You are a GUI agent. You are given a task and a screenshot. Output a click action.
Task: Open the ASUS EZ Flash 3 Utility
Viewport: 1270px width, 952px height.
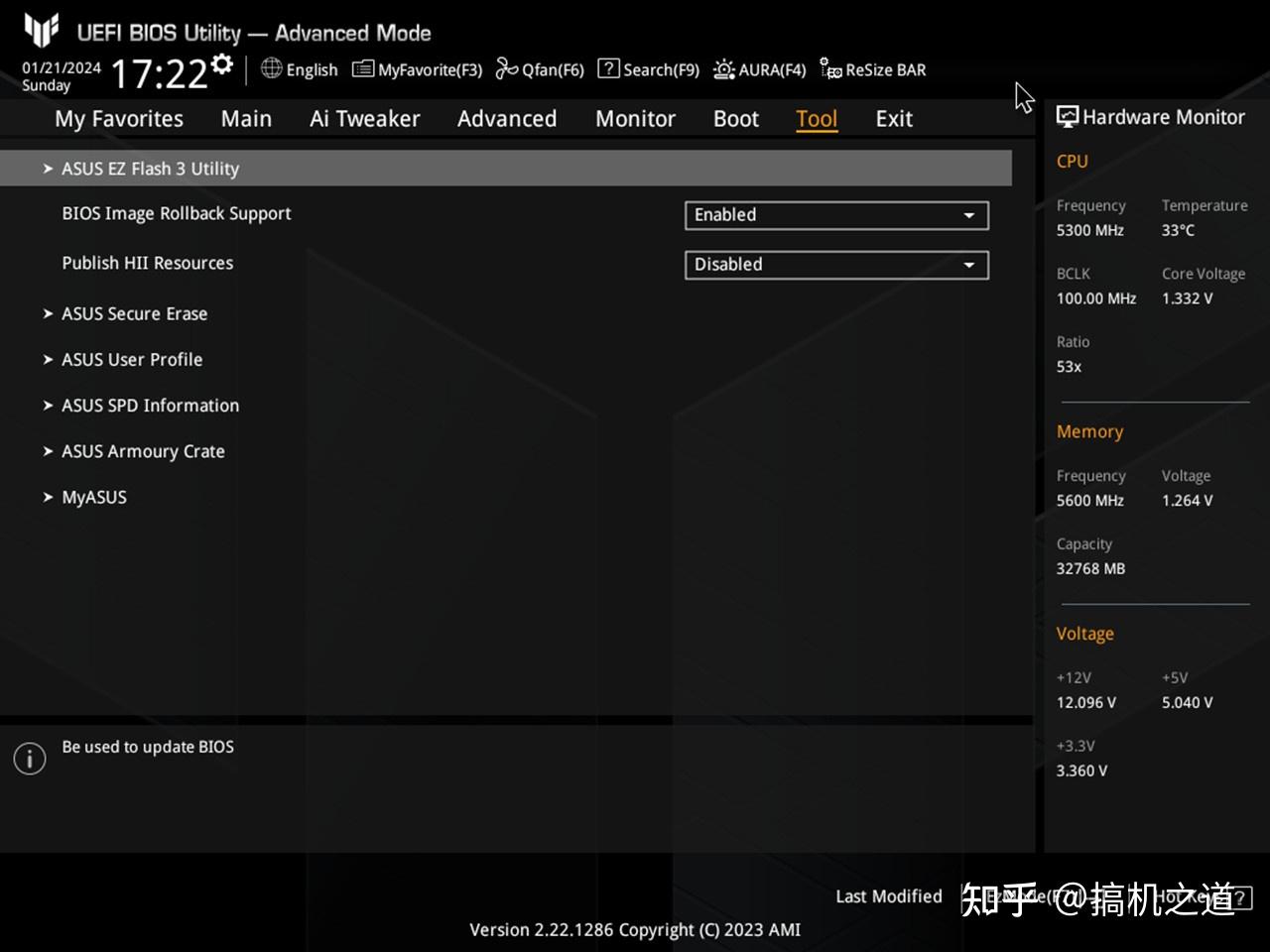(150, 169)
